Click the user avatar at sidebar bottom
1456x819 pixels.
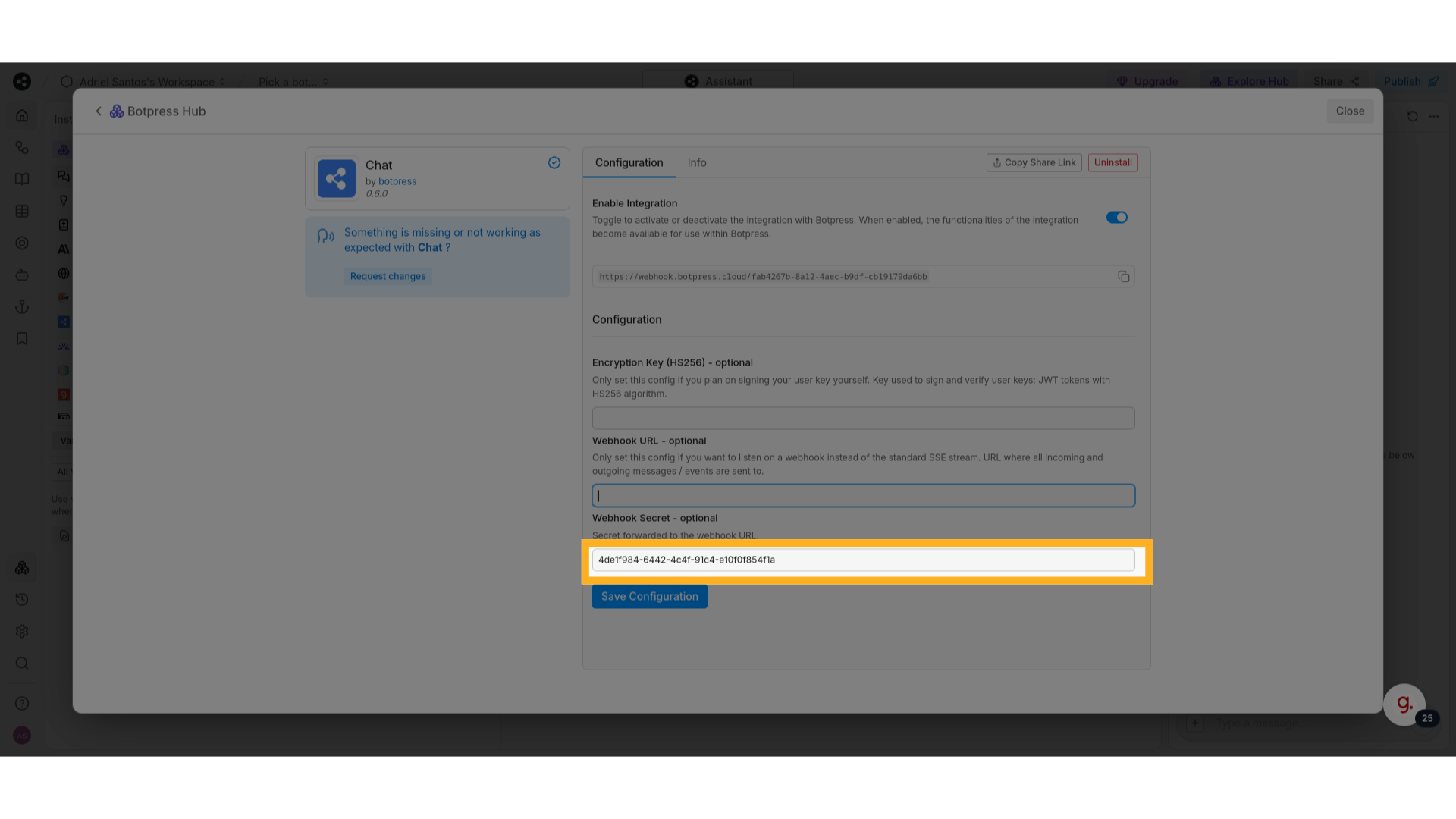point(22,735)
